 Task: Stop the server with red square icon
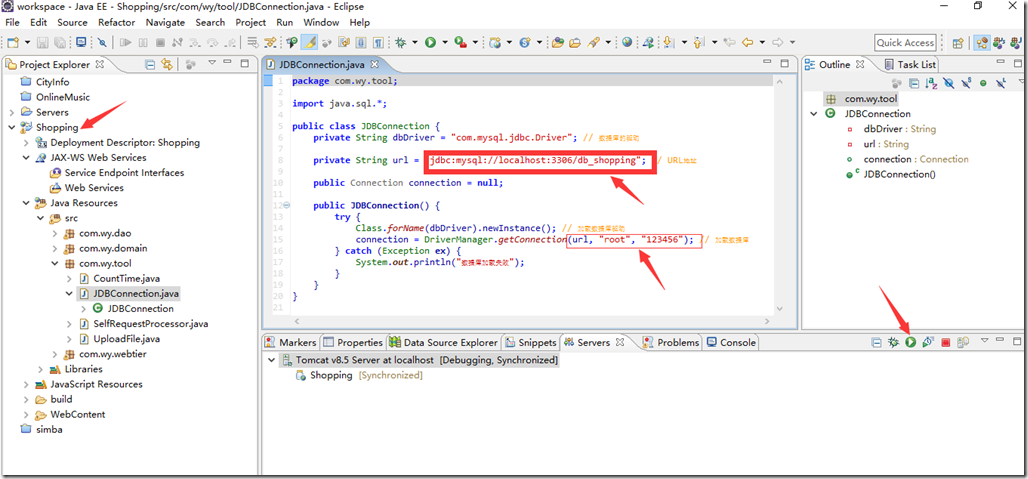coord(945,342)
